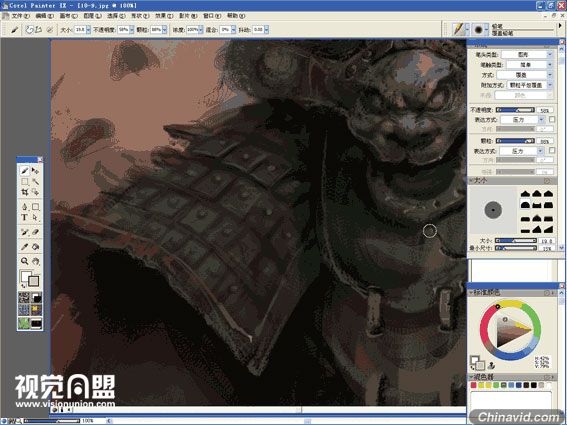Click the clone color stamp icon in Colors panel

(x=491, y=365)
